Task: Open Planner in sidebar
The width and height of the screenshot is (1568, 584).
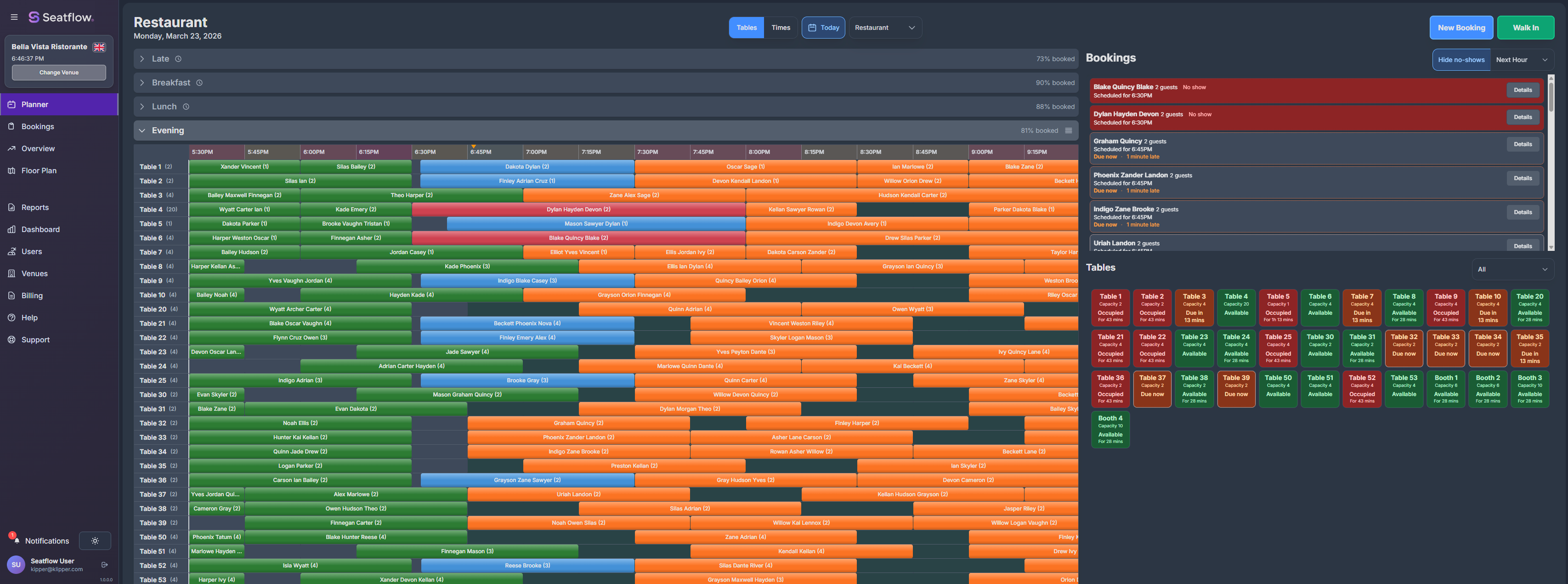Action: [x=59, y=104]
